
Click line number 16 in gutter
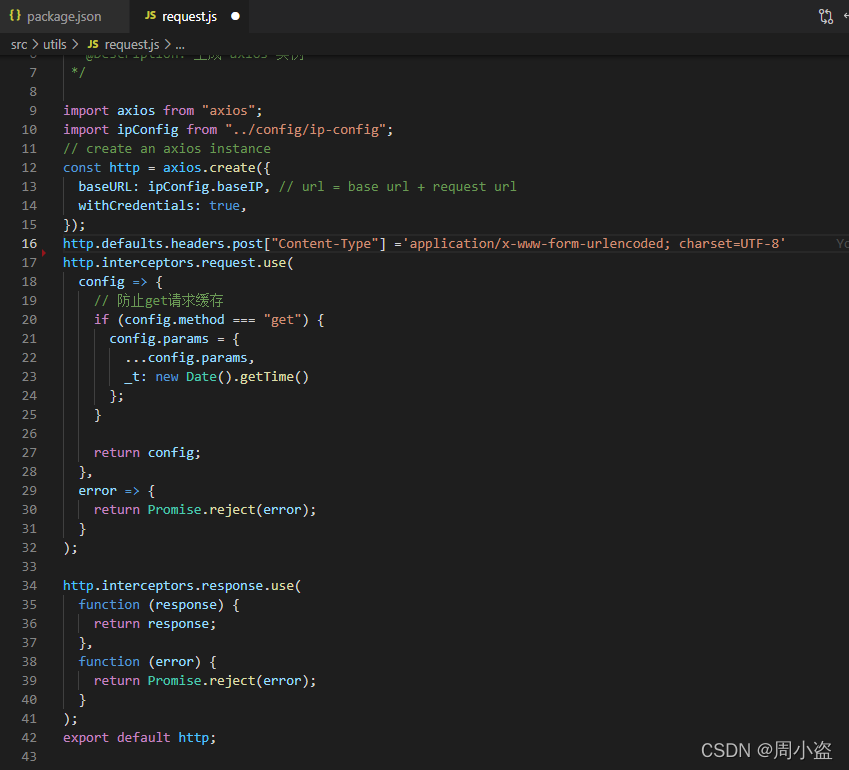click(29, 244)
